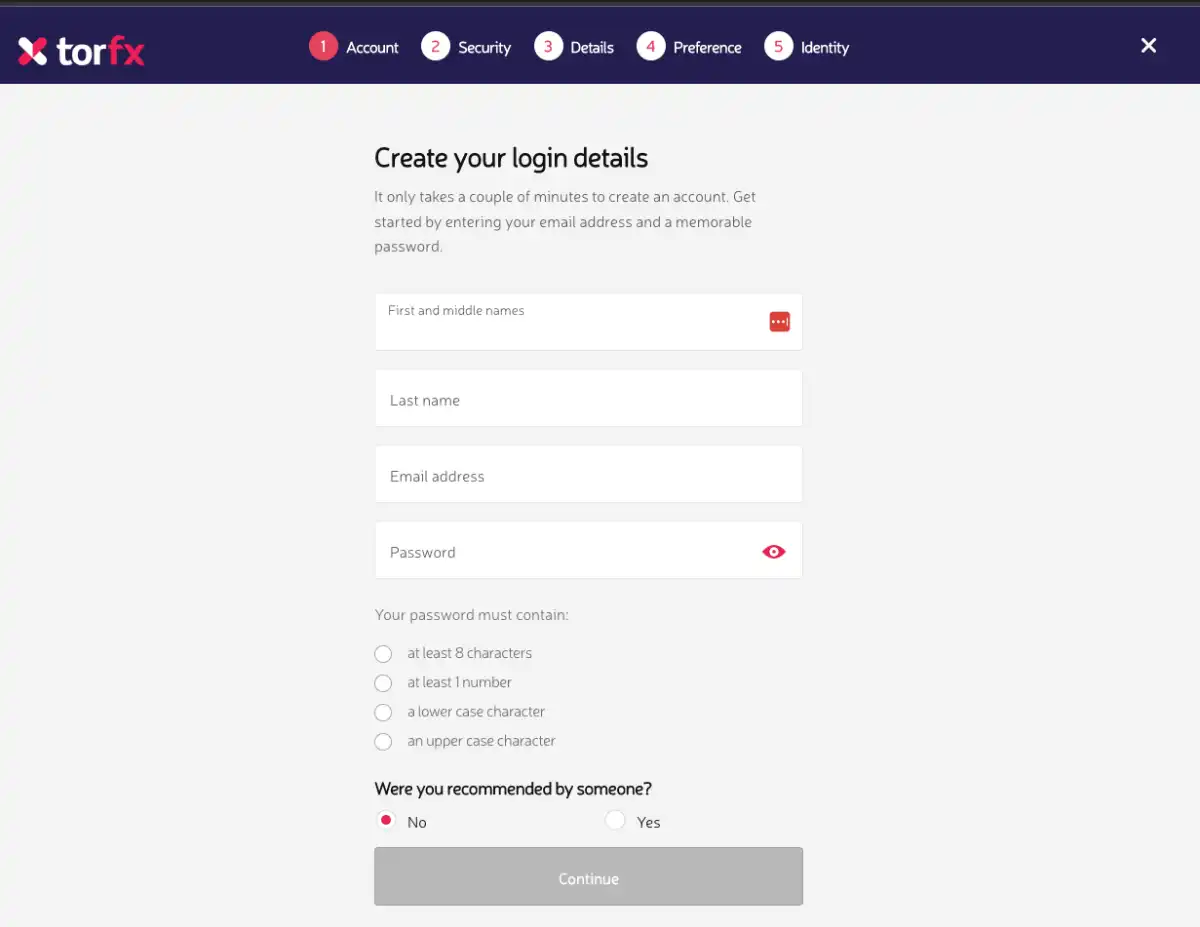
Task: Click the step 5 Identity circle icon
Action: pos(778,46)
